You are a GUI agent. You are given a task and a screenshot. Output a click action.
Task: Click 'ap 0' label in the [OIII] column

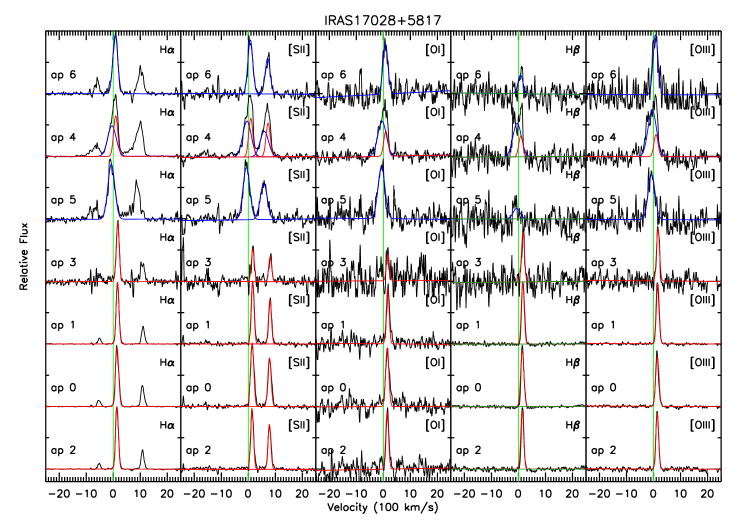(604, 388)
